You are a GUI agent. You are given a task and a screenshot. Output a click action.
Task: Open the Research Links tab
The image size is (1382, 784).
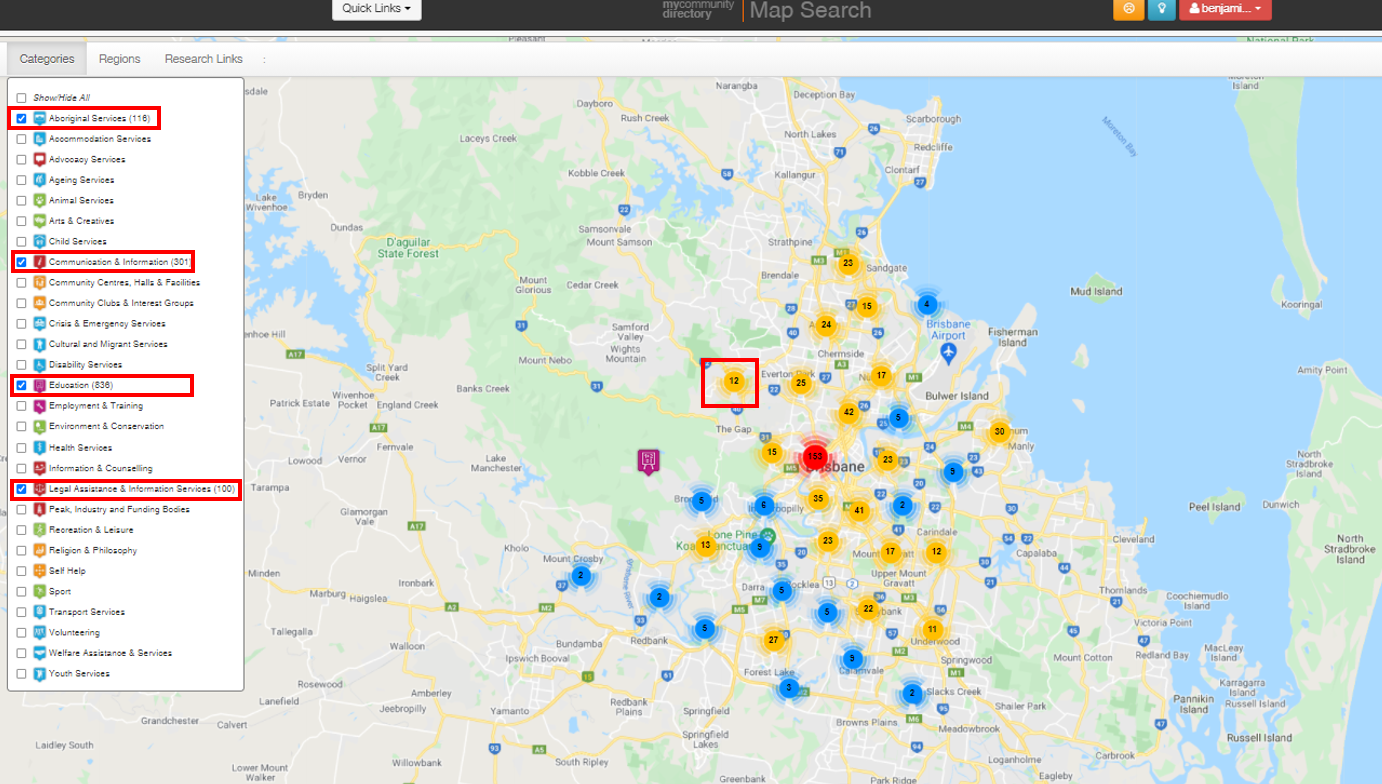click(204, 59)
